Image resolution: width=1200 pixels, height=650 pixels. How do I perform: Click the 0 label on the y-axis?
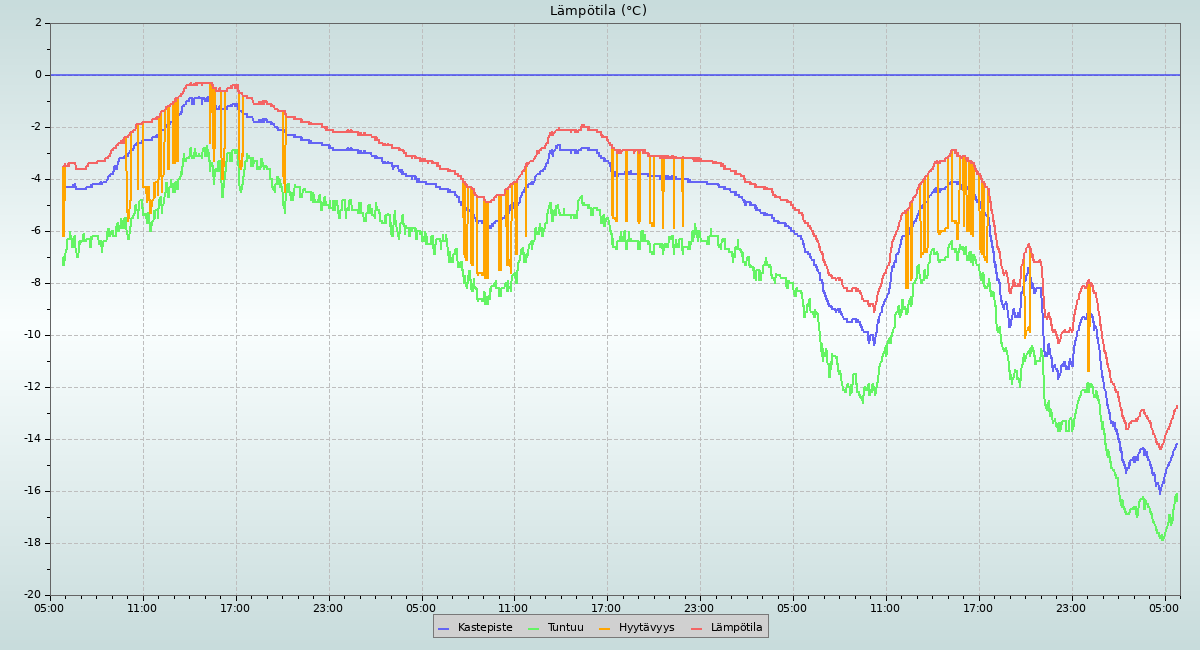click(38, 75)
